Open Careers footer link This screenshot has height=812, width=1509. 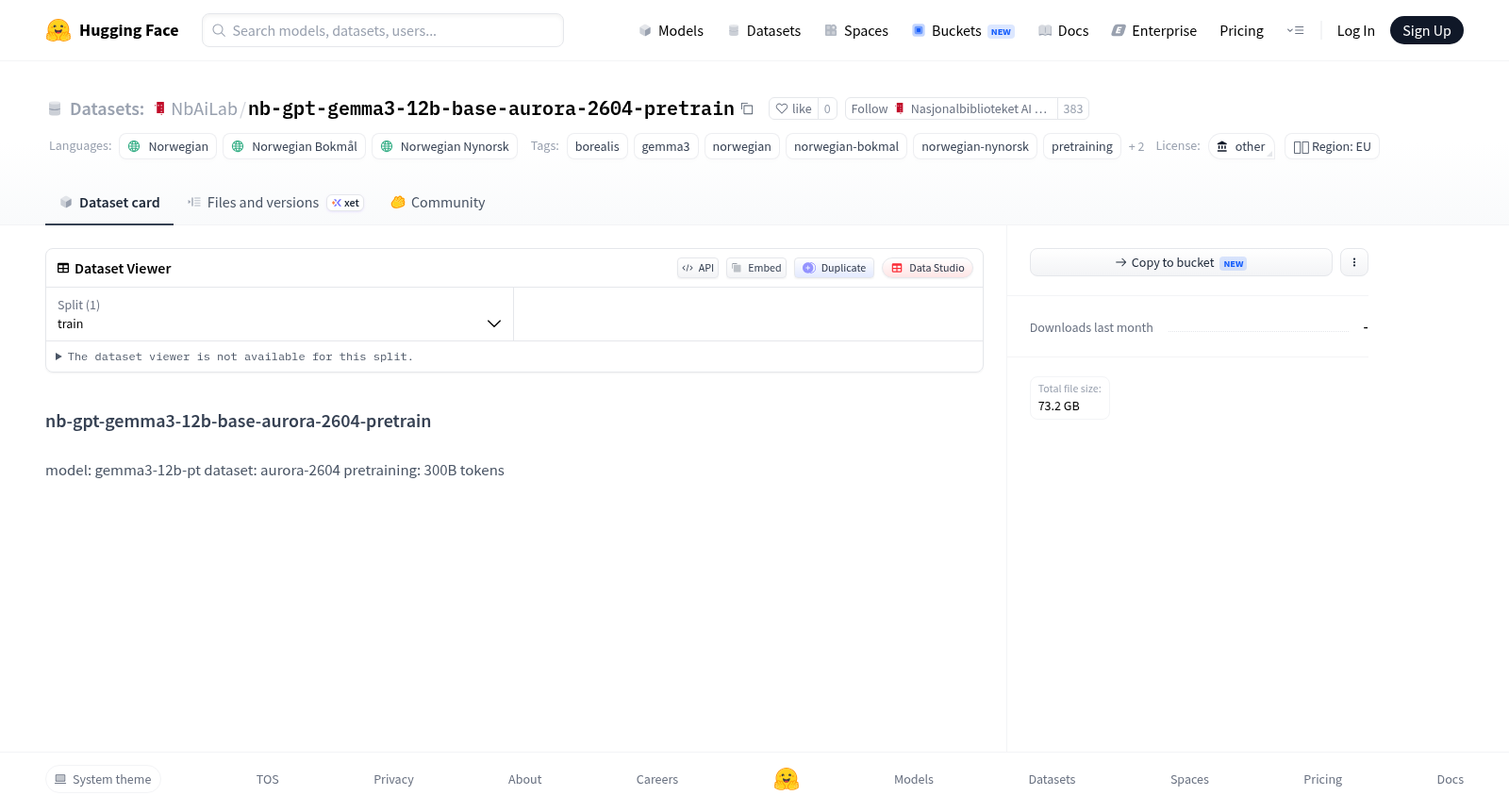(657, 779)
